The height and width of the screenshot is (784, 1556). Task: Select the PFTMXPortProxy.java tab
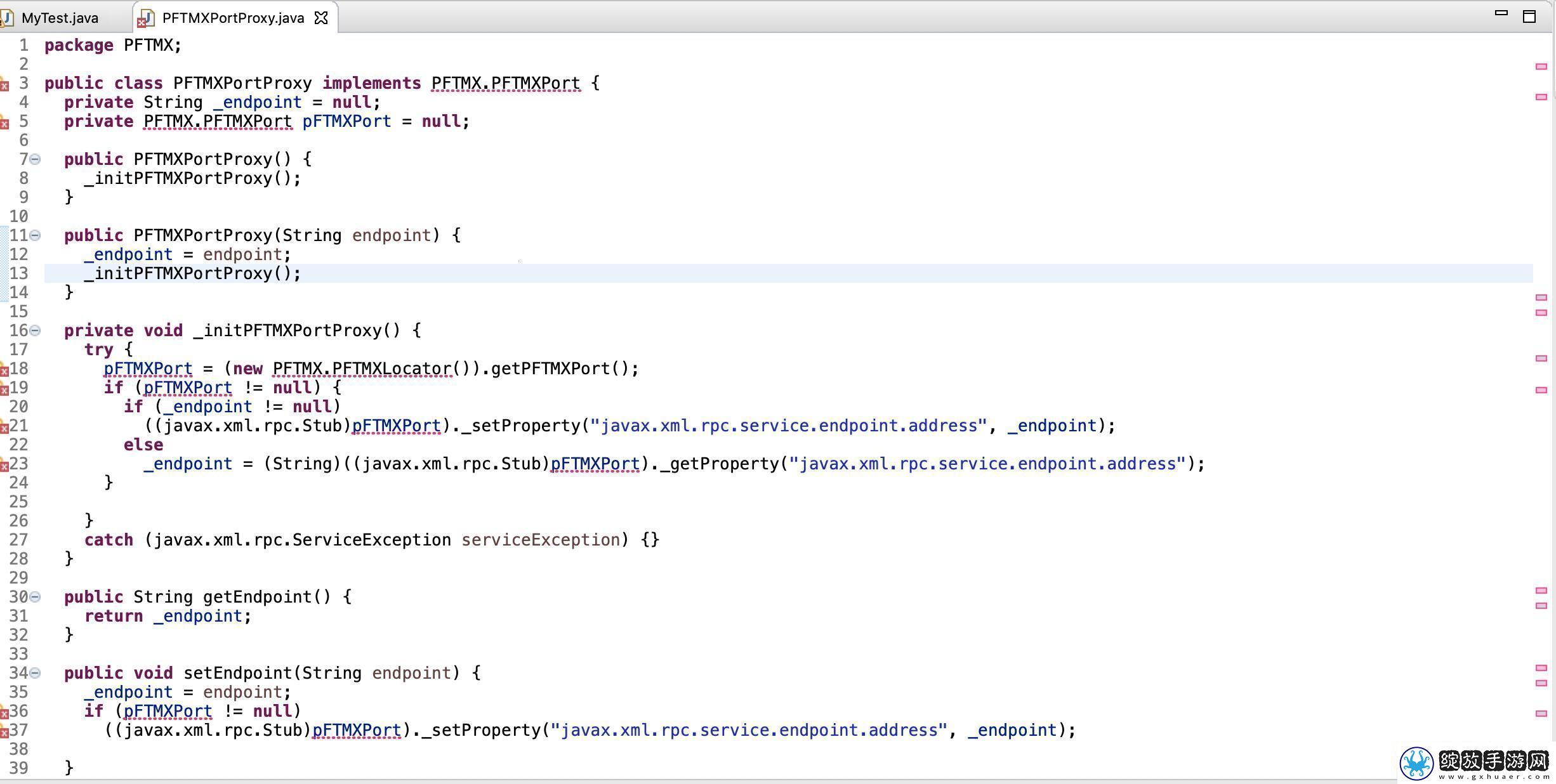pyautogui.click(x=233, y=18)
